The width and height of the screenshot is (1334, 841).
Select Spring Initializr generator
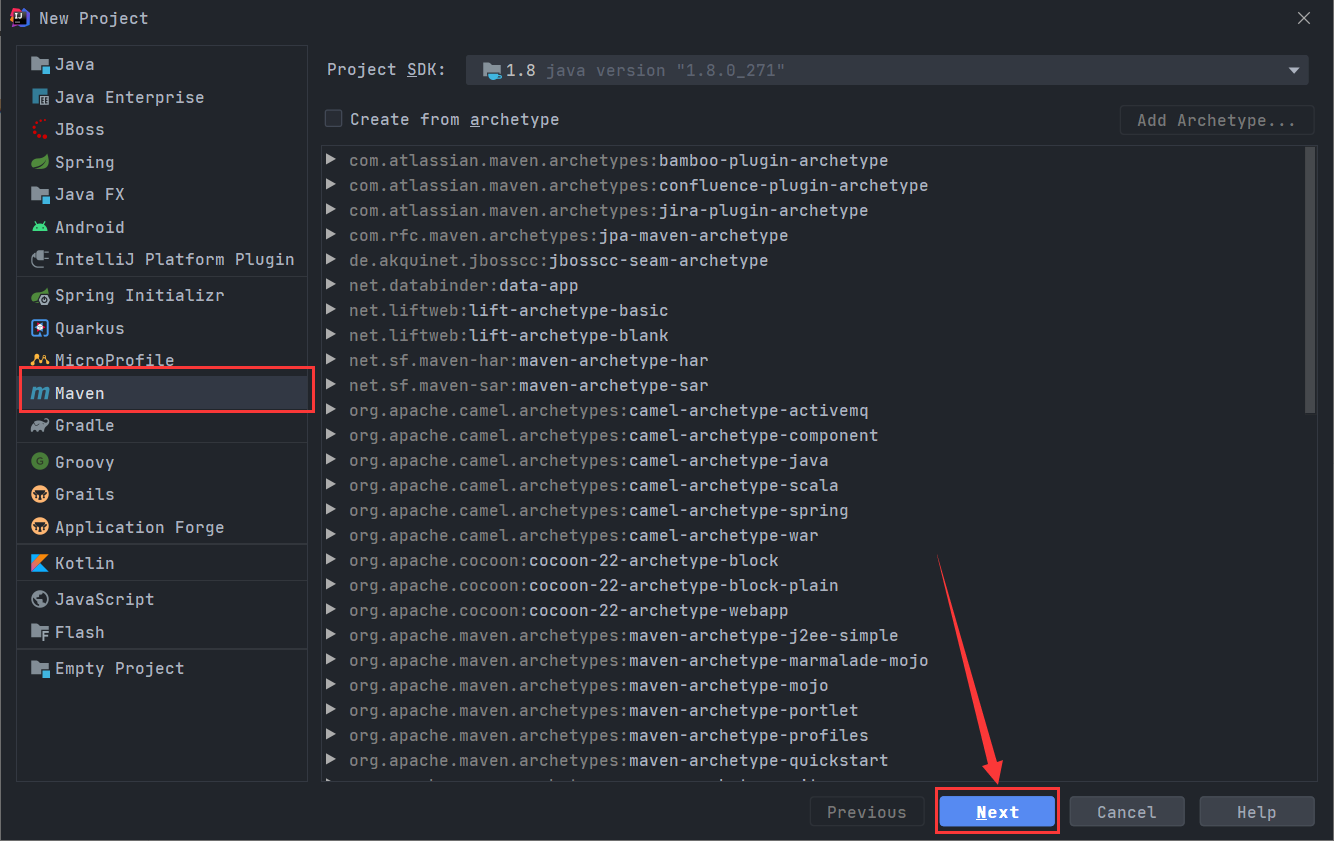click(x=163, y=296)
